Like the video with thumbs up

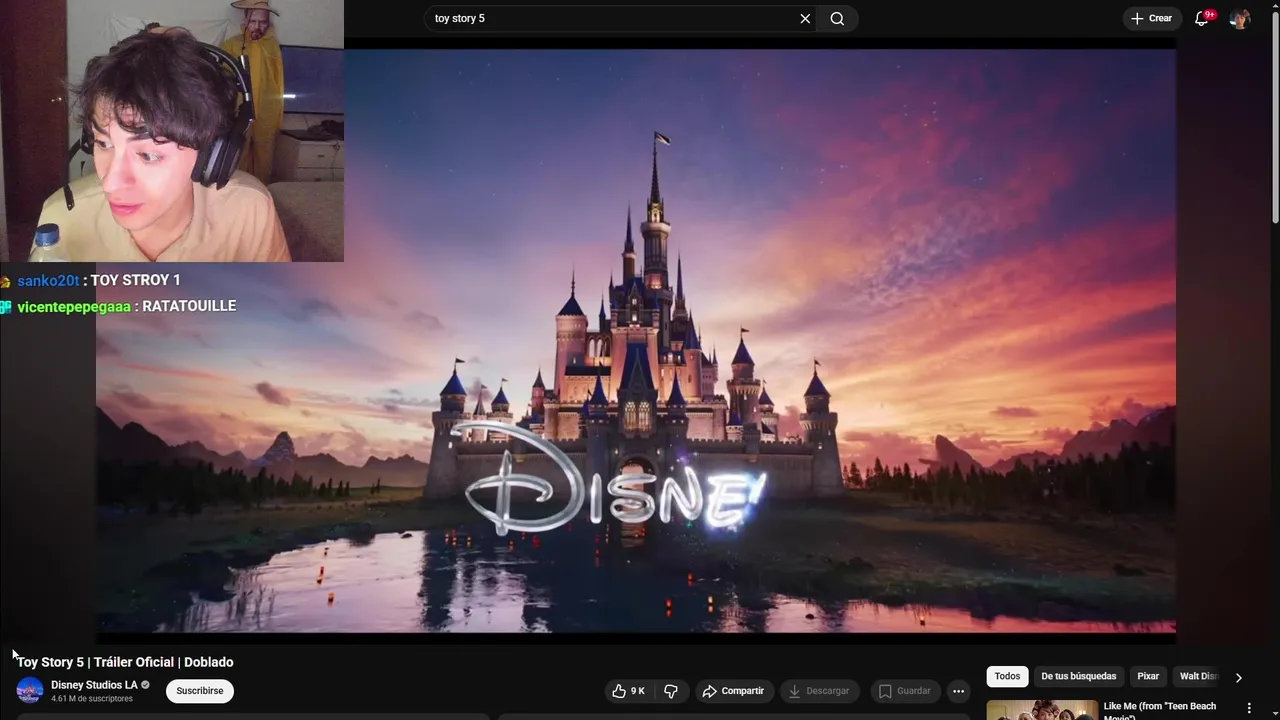[628, 691]
